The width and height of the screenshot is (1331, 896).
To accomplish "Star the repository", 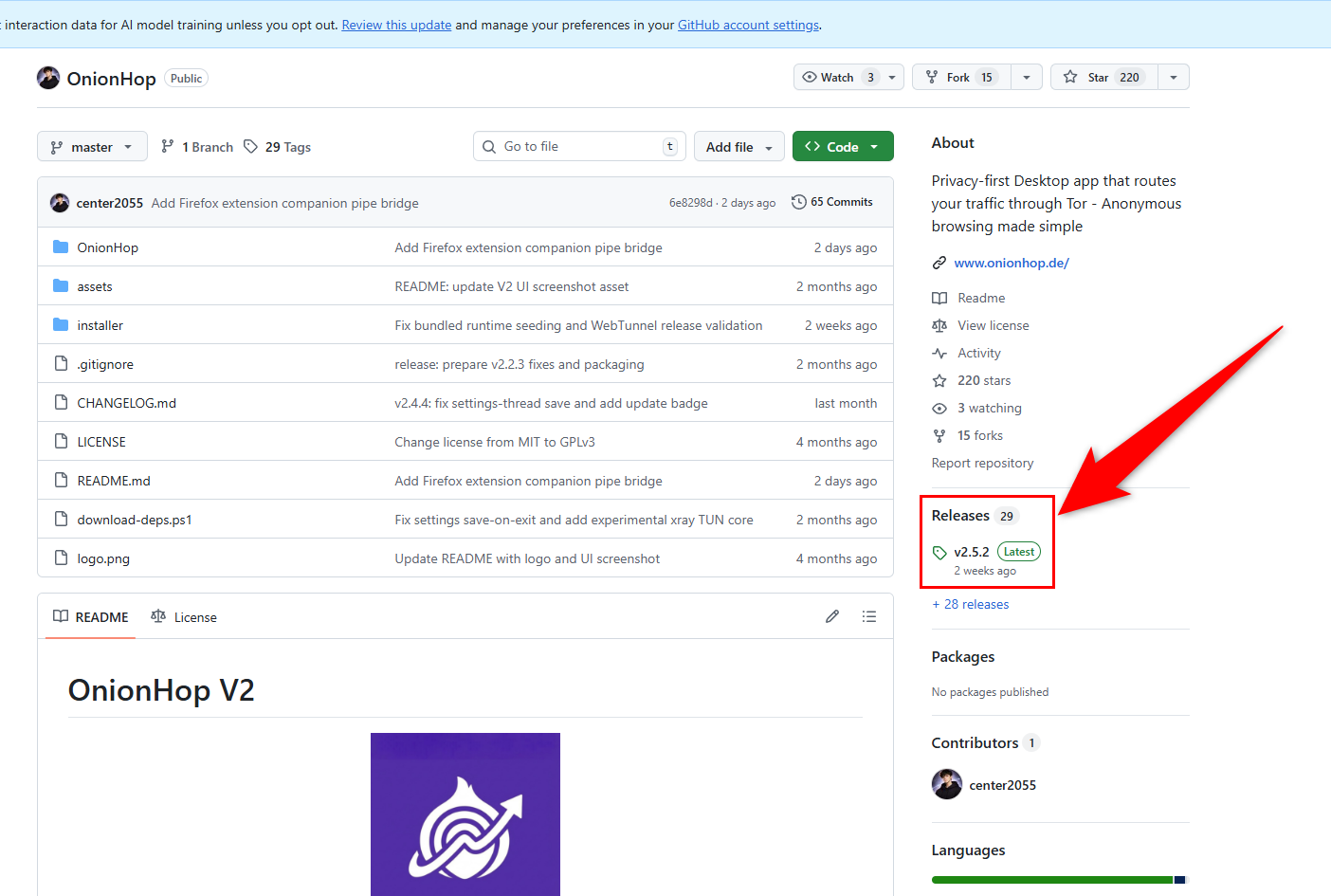I will click(x=1104, y=77).
